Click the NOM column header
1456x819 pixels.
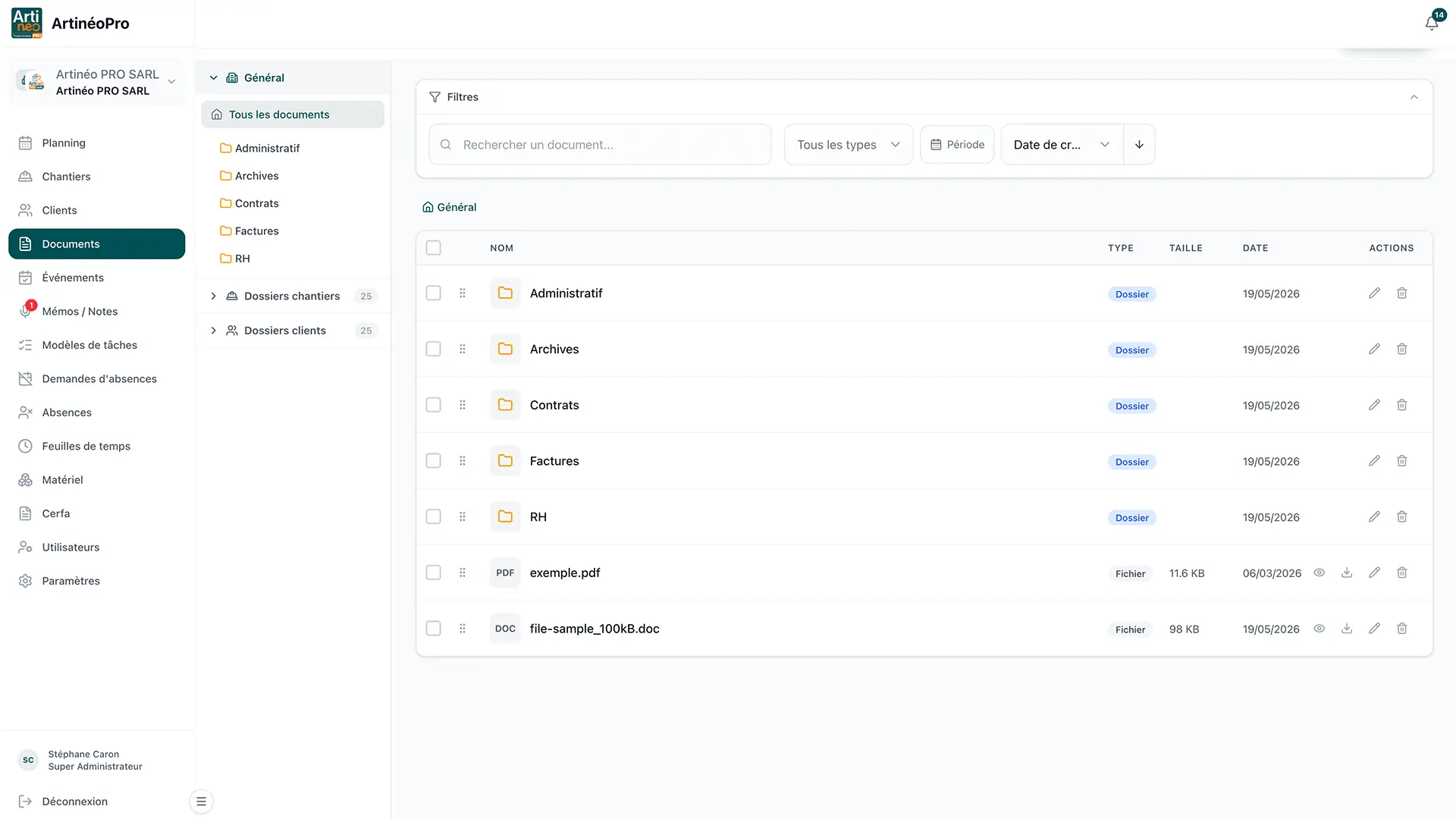(501, 248)
